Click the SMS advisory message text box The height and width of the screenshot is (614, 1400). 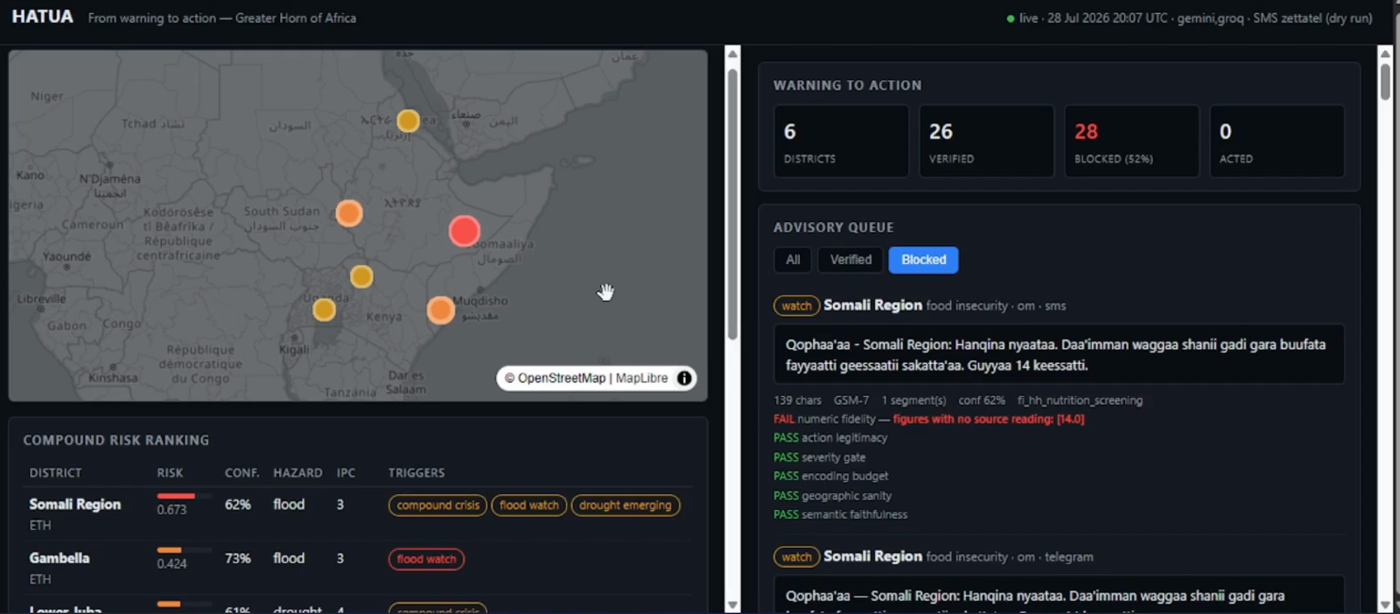click(x=1059, y=354)
